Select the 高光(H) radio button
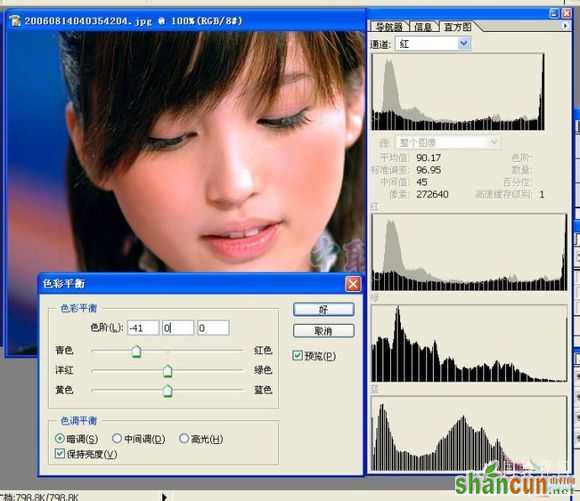This screenshot has height=501, width=580. [x=183, y=438]
